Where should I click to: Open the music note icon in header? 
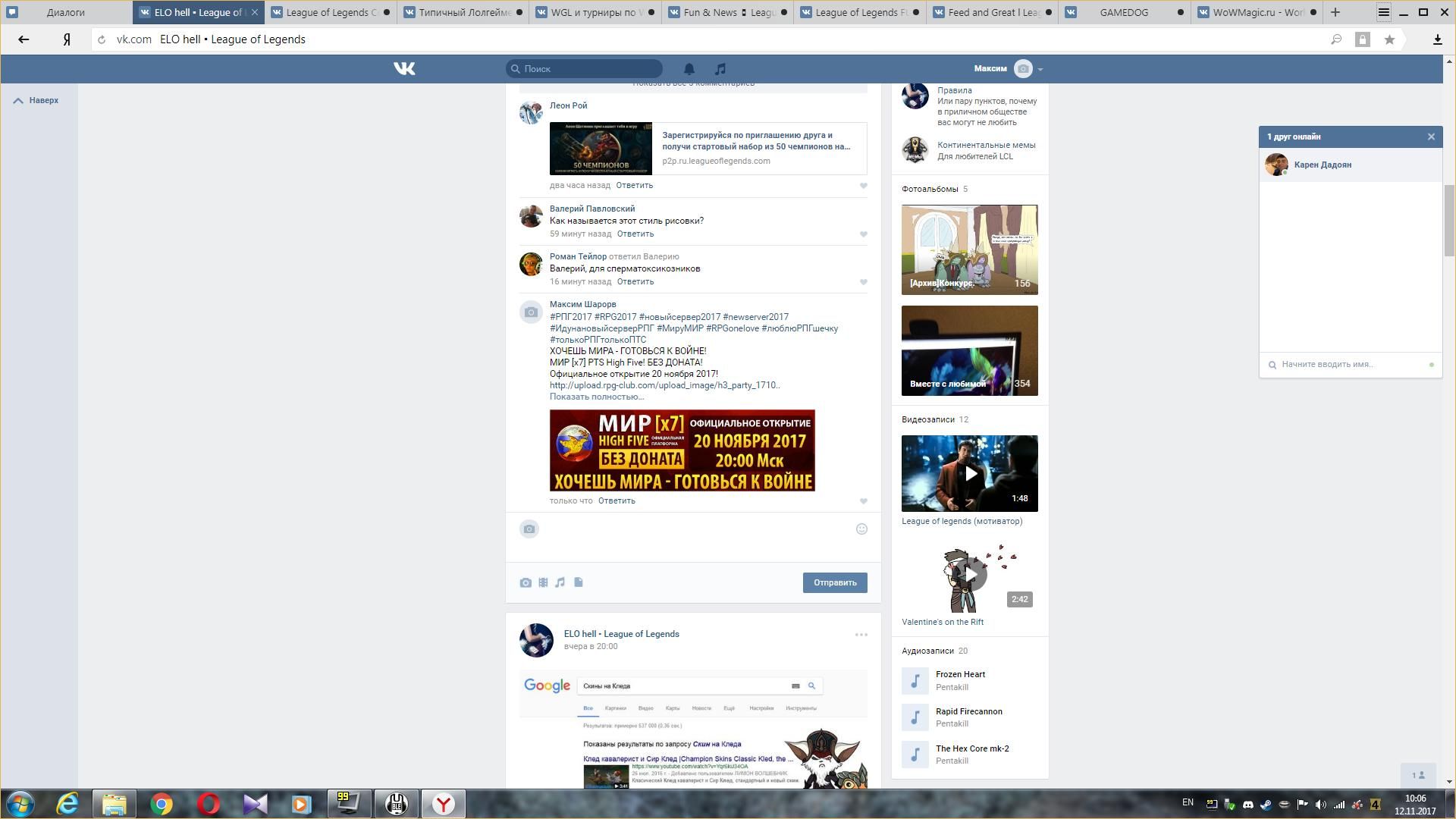tap(720, 69)
